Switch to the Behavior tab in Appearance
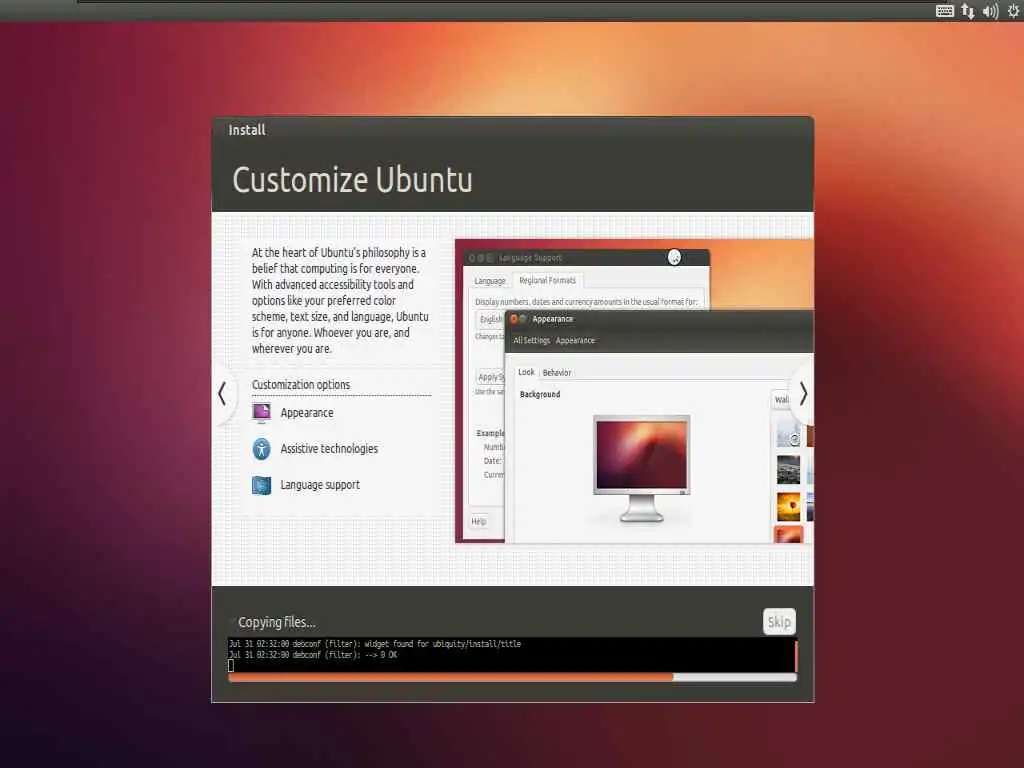Viewport: 1024px width, 768px height. [x=556, y=372]
